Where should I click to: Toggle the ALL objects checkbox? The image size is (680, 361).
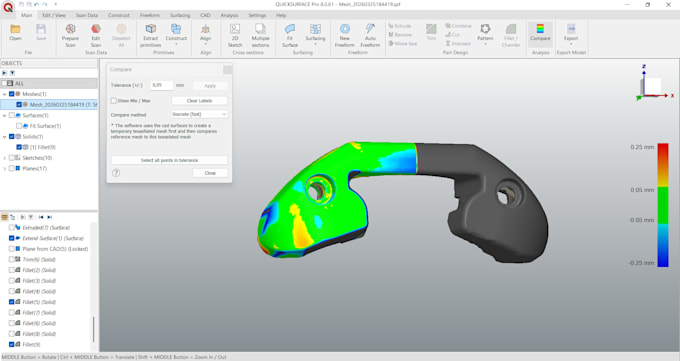click(4, 83)
